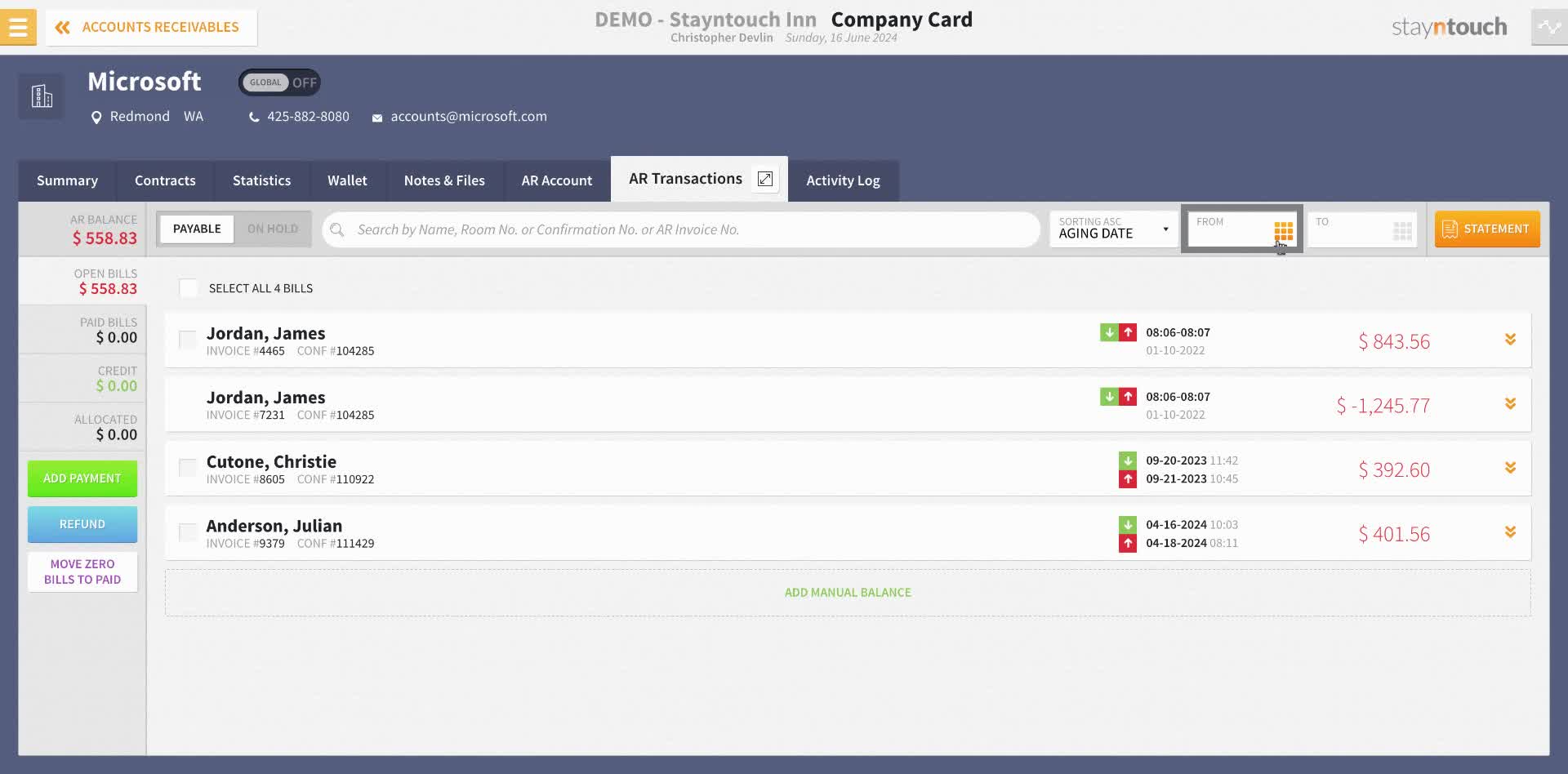The image size is (1568, 774).
Task: Select the Open Bills section
Action: [x=82, y=282]
